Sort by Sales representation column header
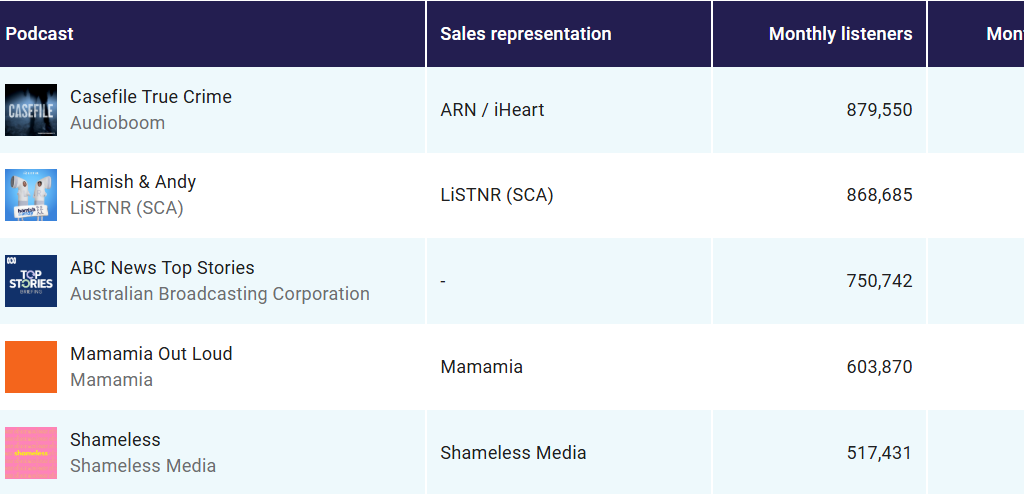This screenshot has height=494, width=1024. [526, 34]
